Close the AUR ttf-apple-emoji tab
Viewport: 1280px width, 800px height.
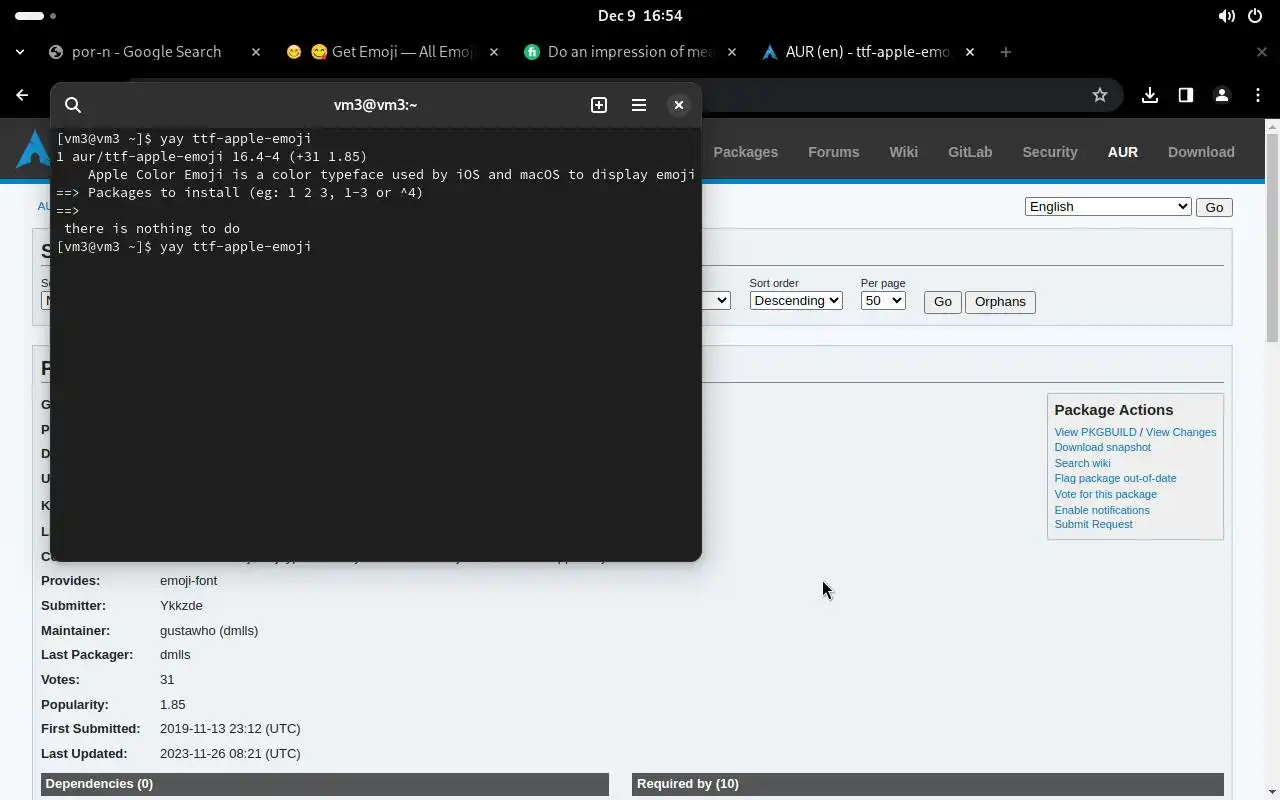(970, 52)
